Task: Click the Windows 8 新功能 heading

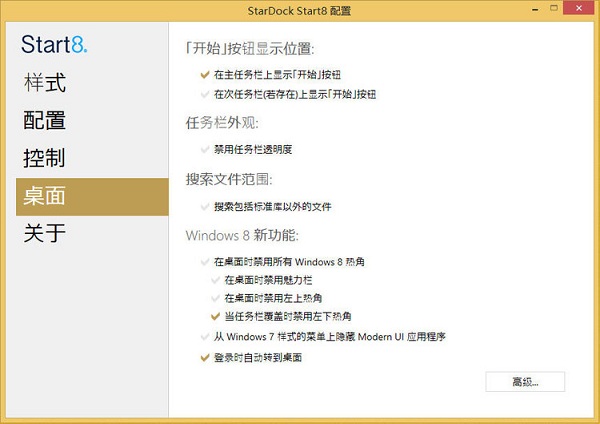Action: 242,235
